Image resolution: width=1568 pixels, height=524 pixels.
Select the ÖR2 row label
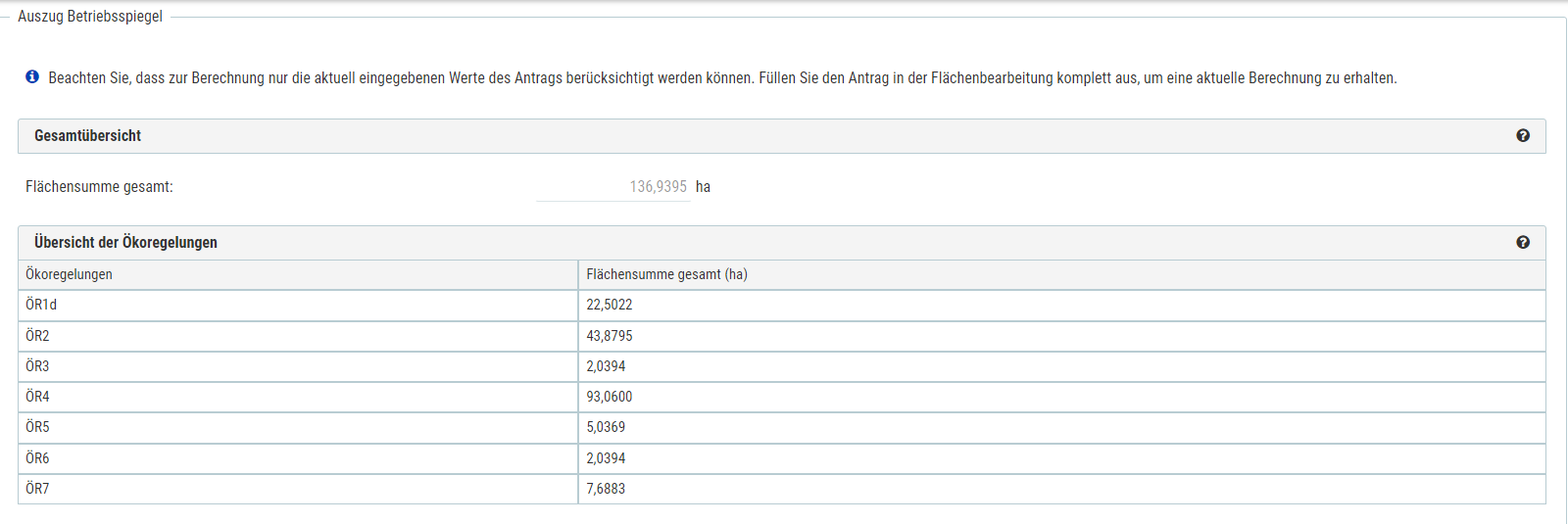pos(37,336)
